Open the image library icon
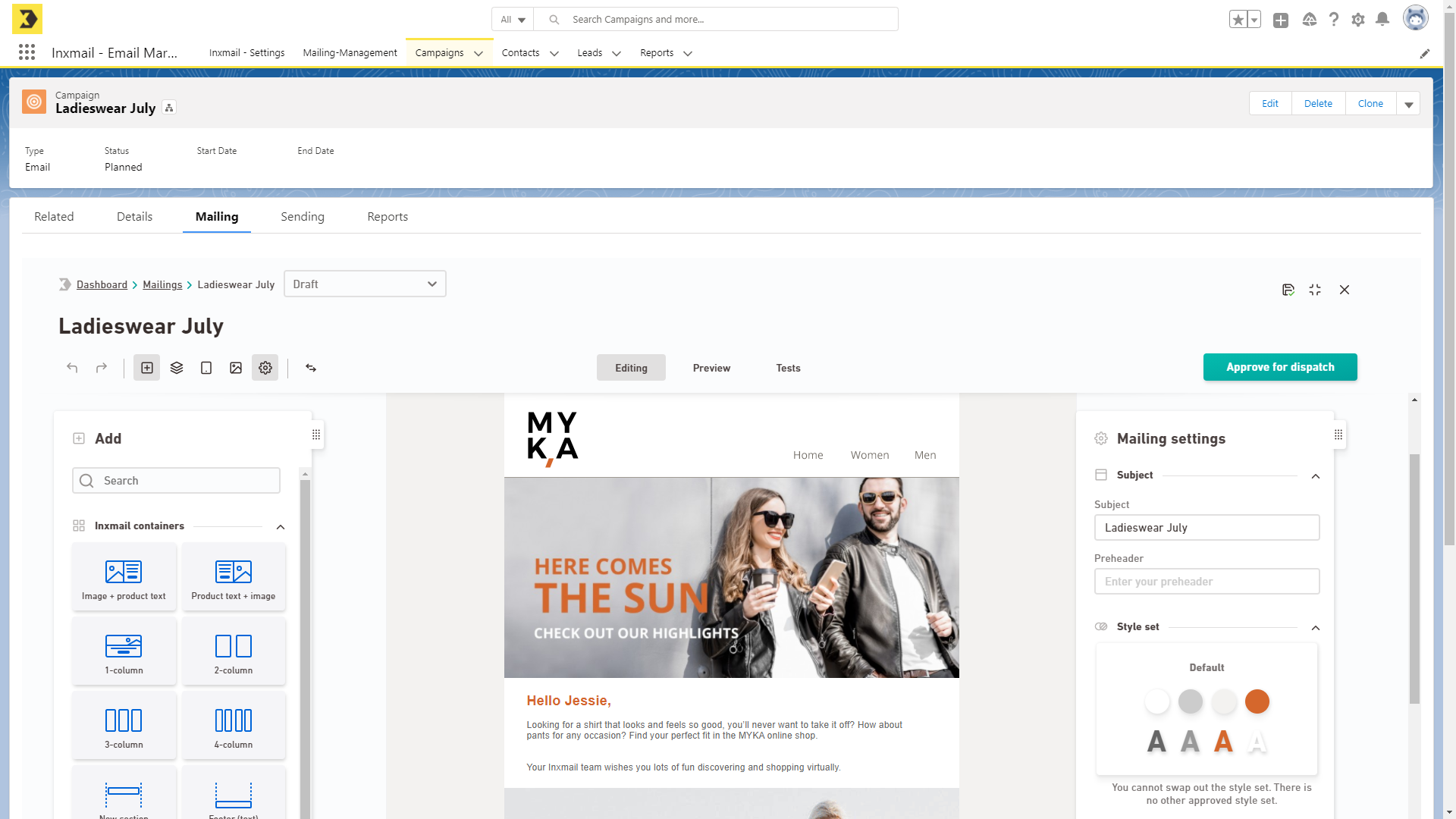1456x819 pixels. click(236, 368)
